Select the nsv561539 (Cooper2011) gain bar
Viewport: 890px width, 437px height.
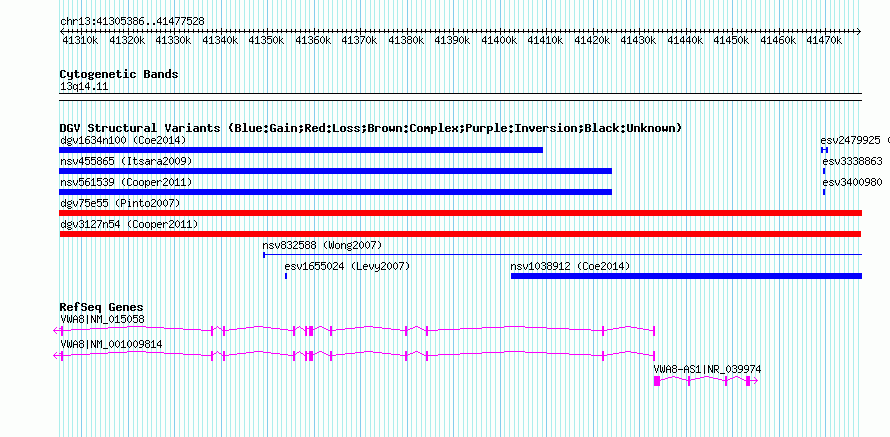[x=335, y=192]
